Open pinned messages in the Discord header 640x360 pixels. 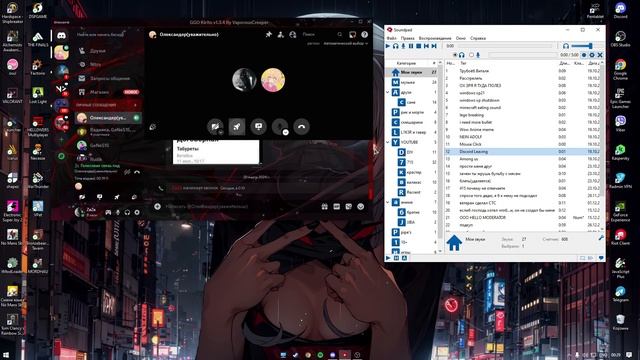(269, 35)
